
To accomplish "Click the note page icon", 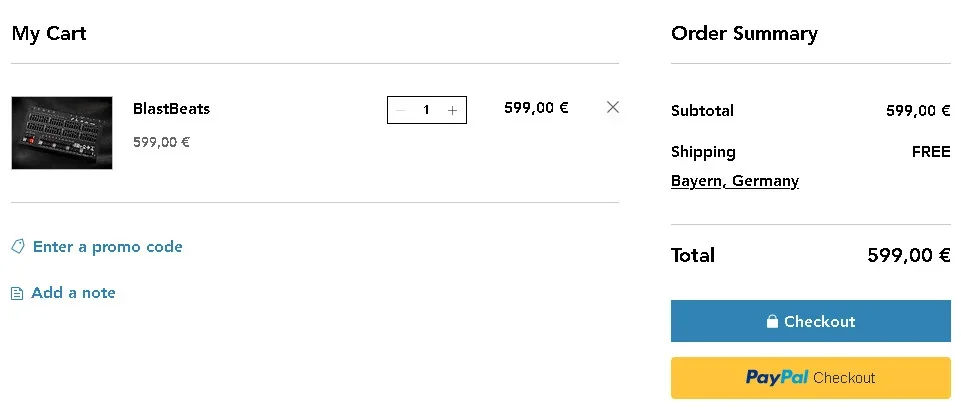I will point(17,293).
